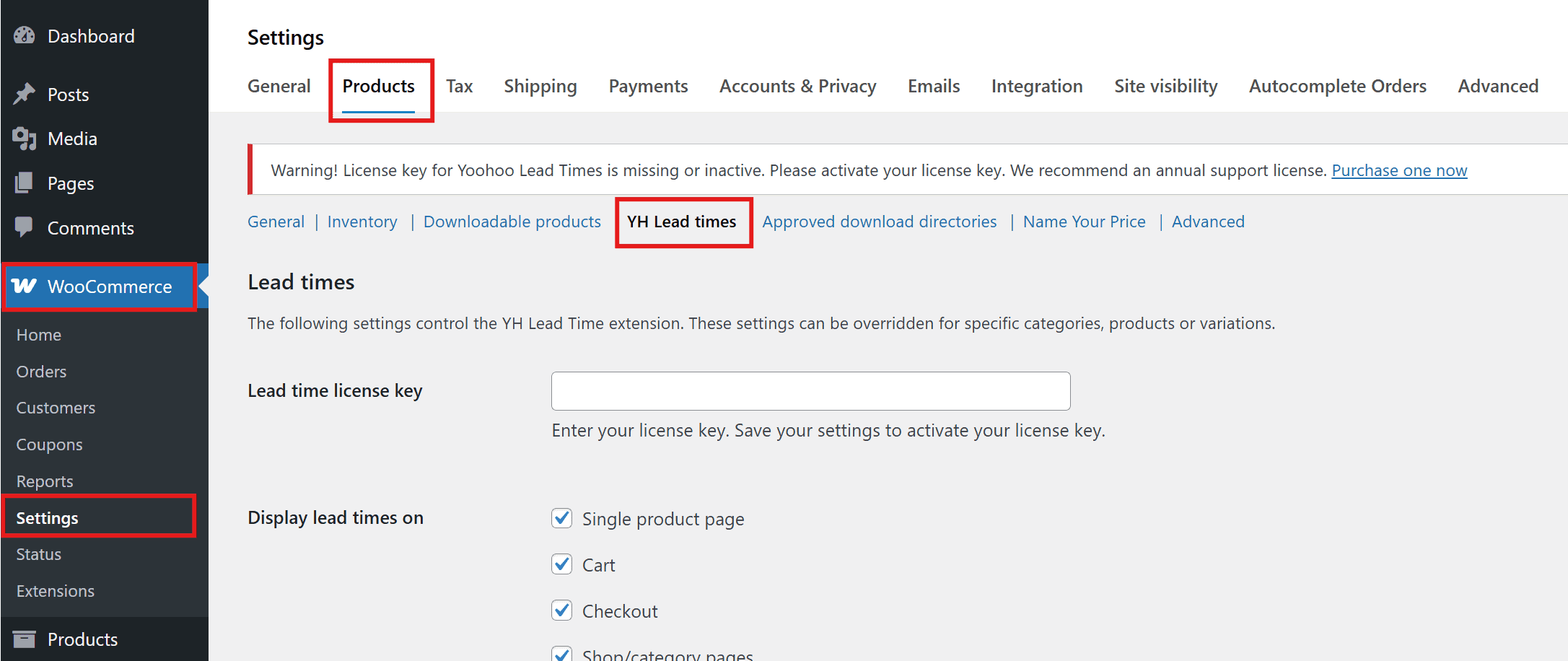This screenshot has width=1568, height=661.
Task: Open Autocomplete Orders tab
Action: click(1338, 86)
